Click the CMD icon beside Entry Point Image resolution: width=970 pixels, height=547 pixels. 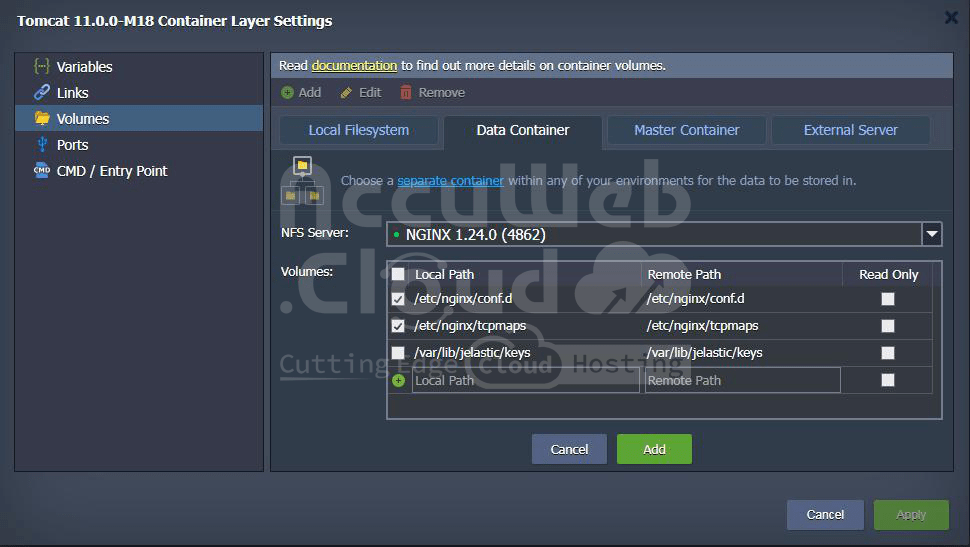41,170
